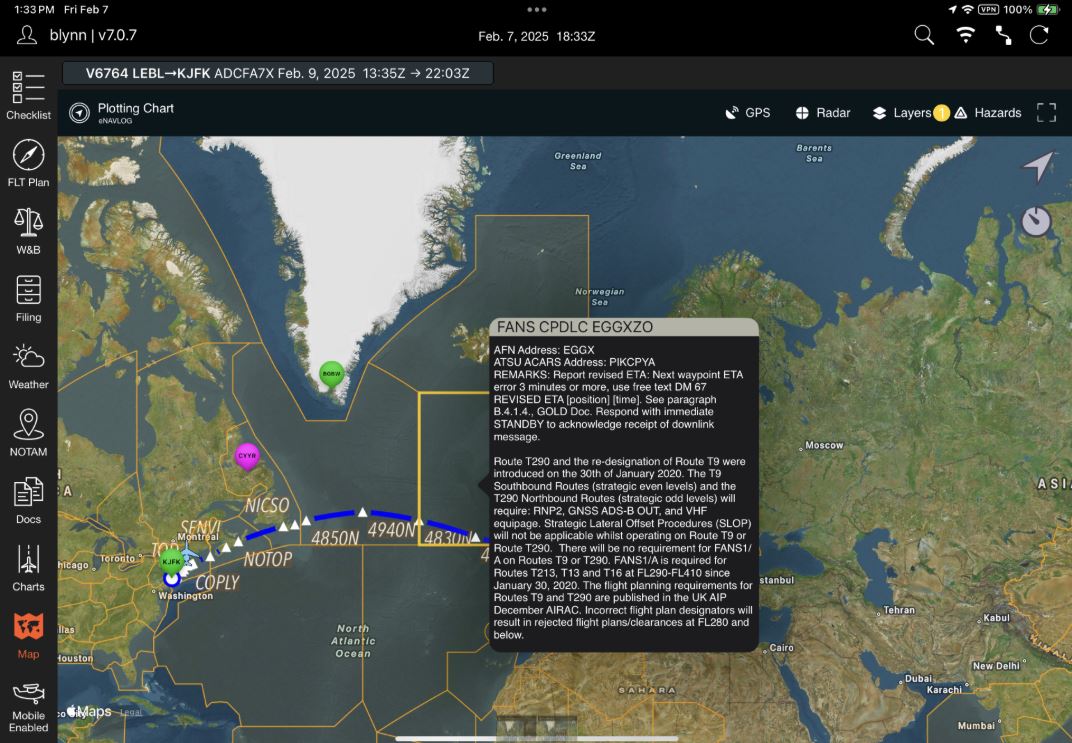The height and width of the screenshot is (743, 1072).
Task: Enable the Radar overlay
Action: pos(822,113)
